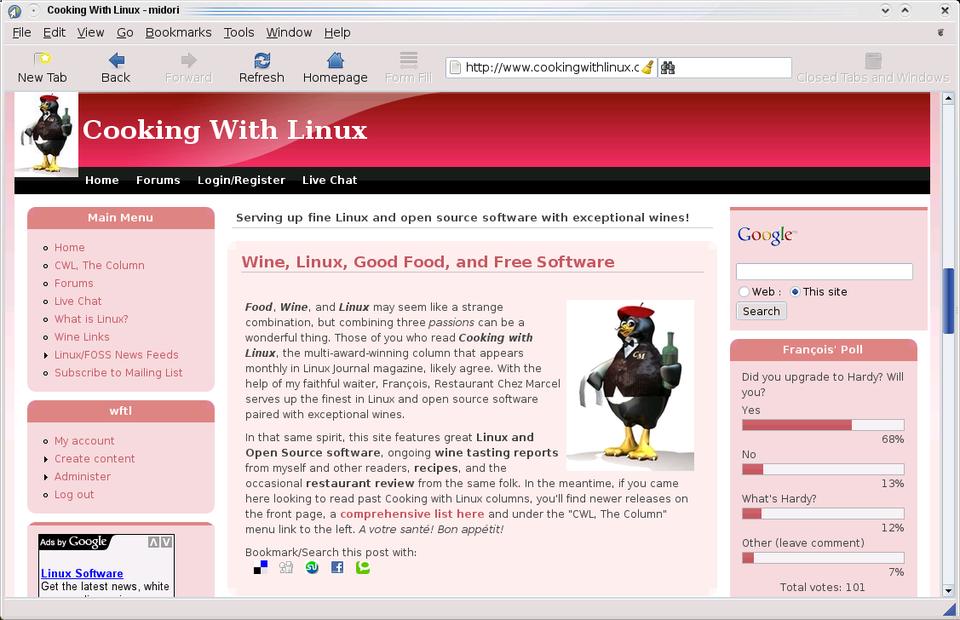The height and width of the screenshot is (620, 960).
Task: Click Login/Register in nav bar
Action: point(241,180)
